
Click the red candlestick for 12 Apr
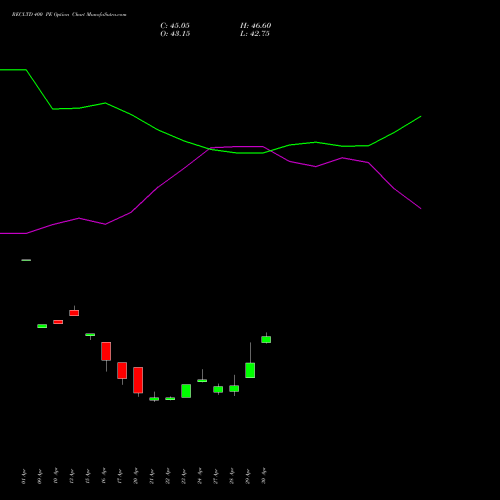(74, 313)
